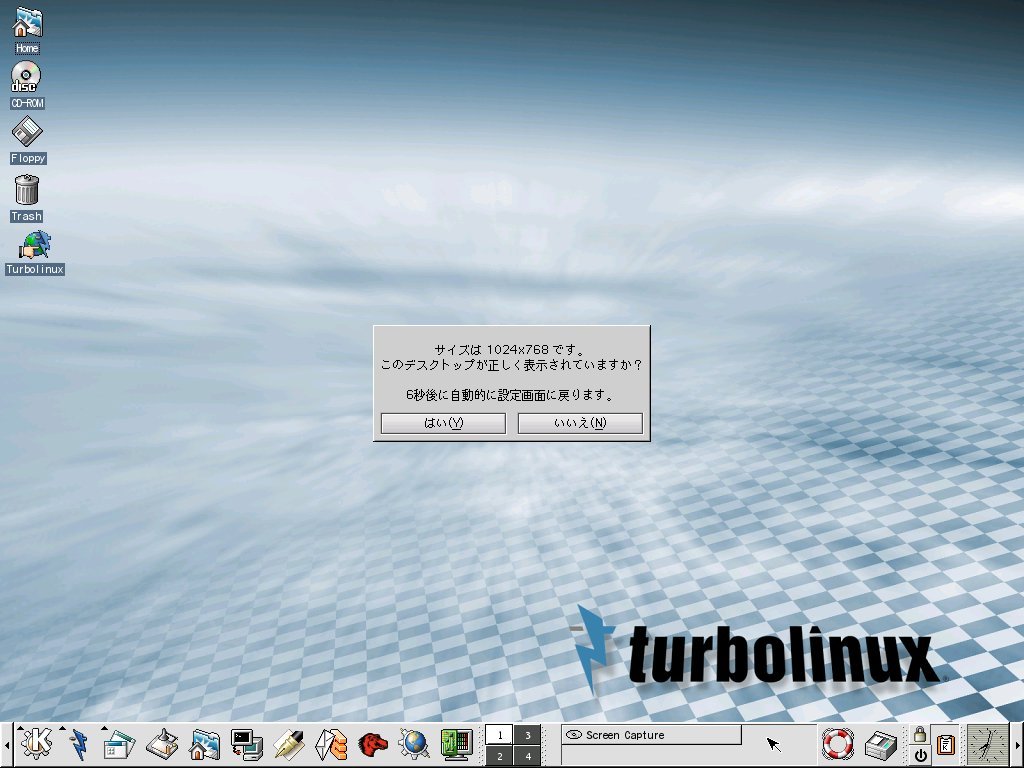The height and width of the screenshot is (768, 1024).
Task: Open the printer panel icon
Action: click(880, 743)
